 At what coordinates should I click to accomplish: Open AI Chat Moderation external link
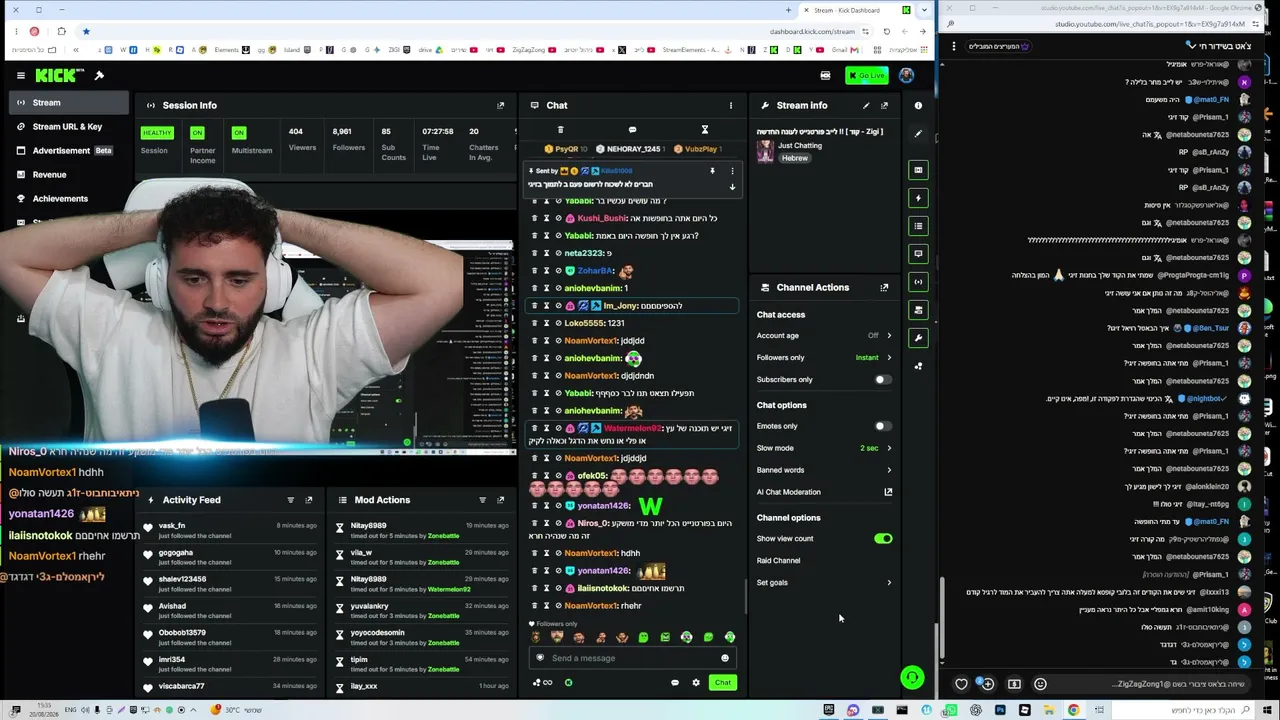(888, 492)
